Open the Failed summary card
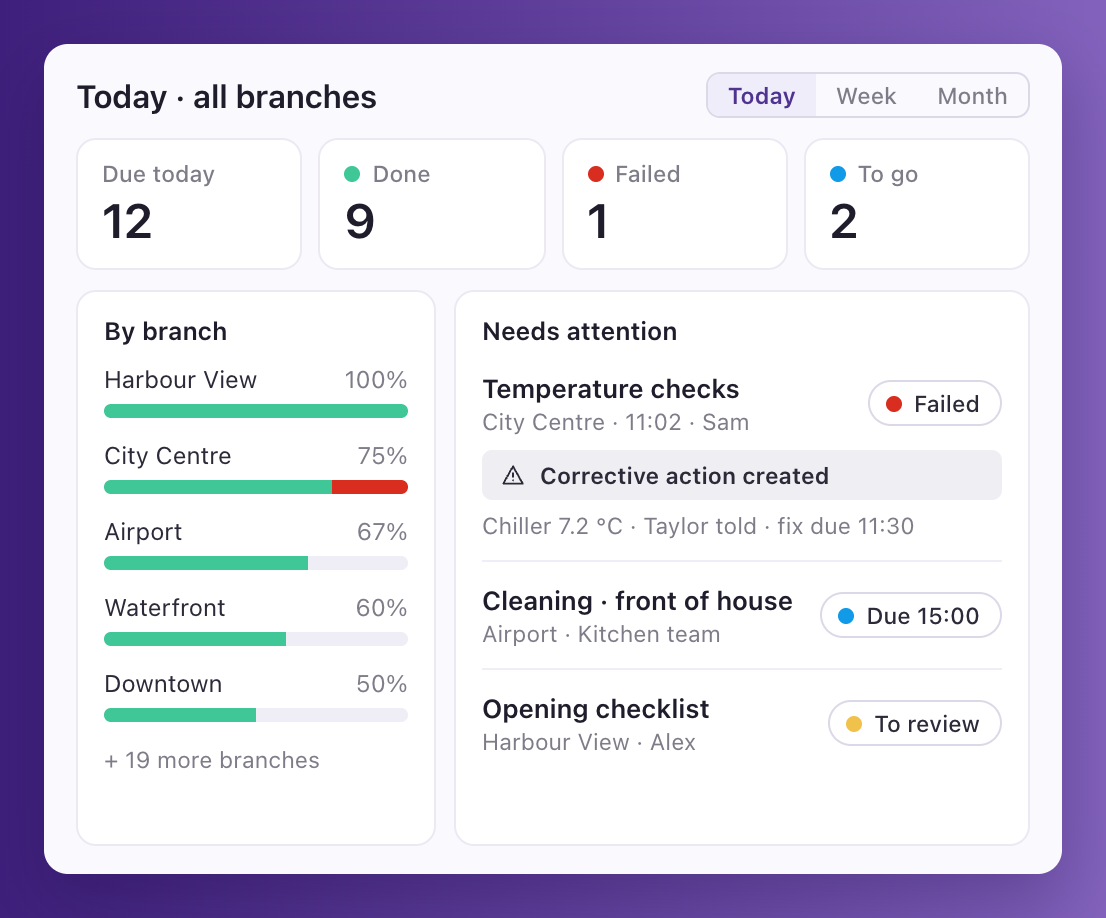The height and width of the screenshot is (918, 1106). tap(674, 204)
